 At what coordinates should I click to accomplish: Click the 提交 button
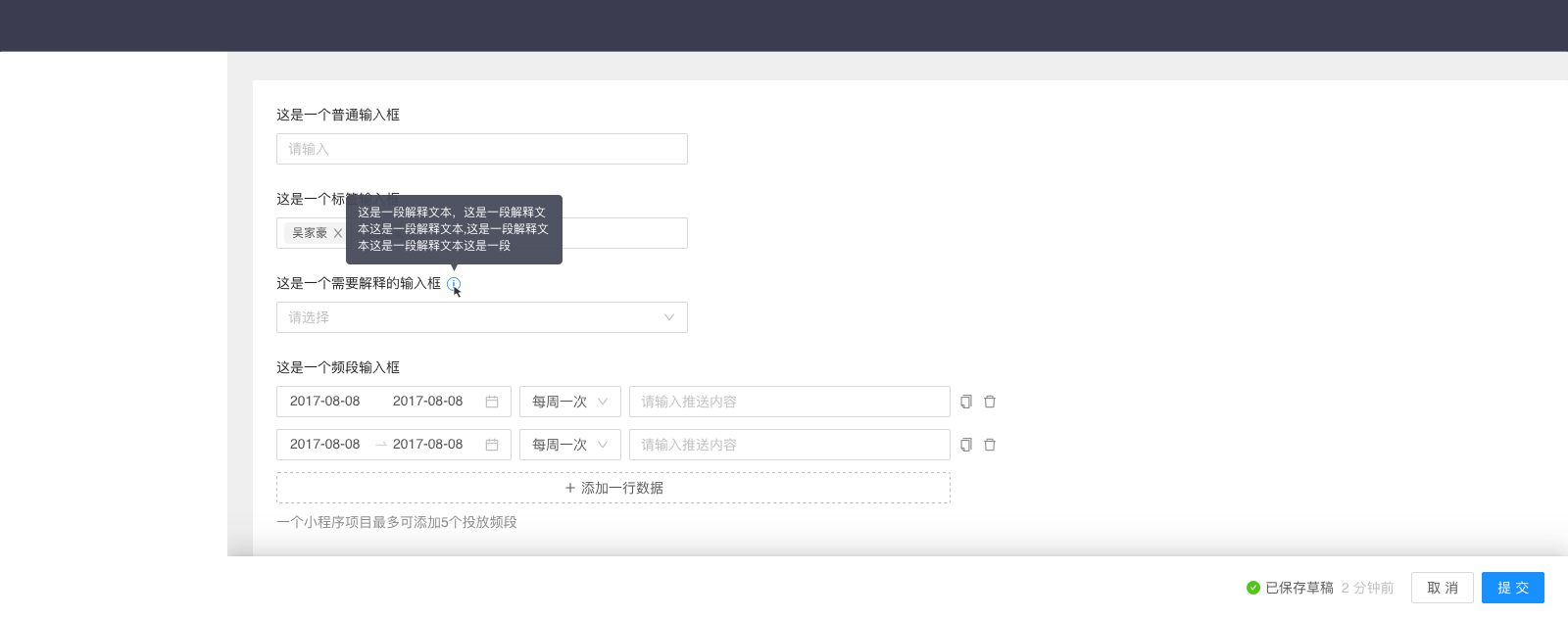[1513, 588]
